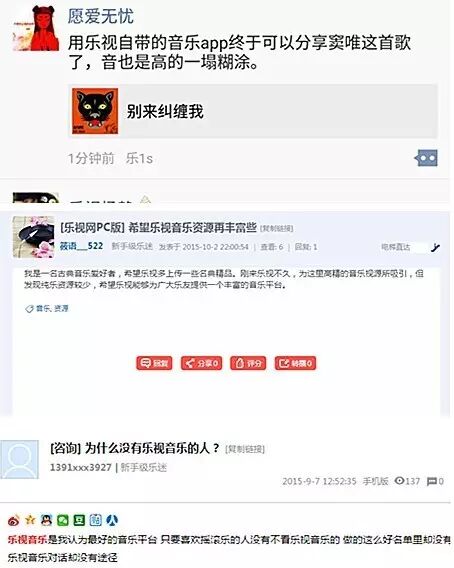Viewport: 454px width, 568px height.
Task: Click the red-figure avatar of 愿爱无忧
Action: [x=36, y=28]
